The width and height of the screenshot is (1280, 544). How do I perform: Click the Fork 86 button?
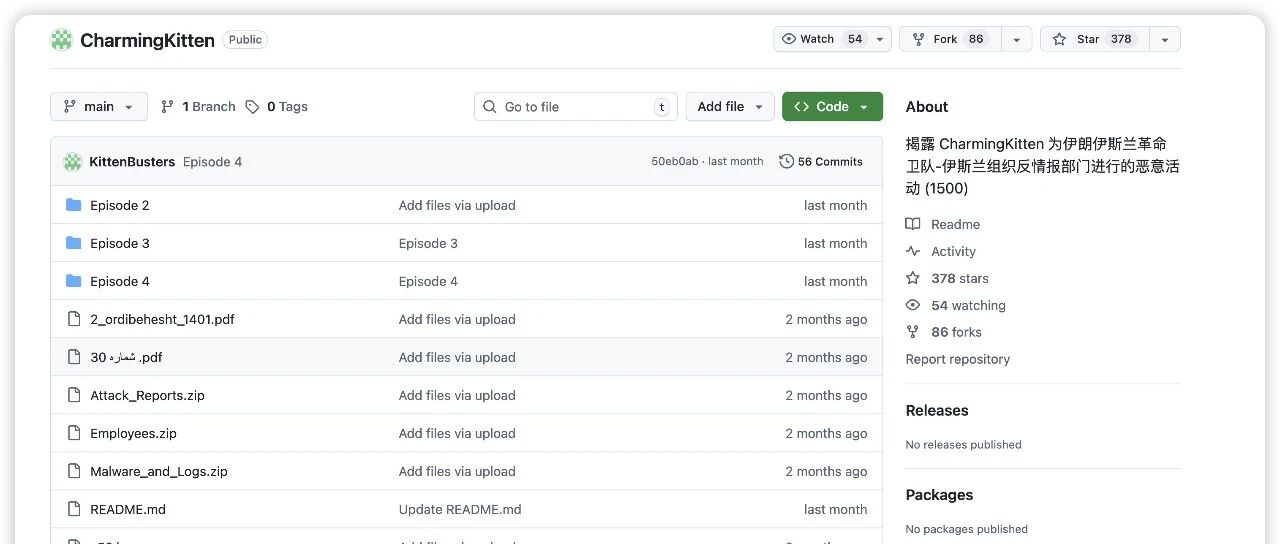click(x=950, y=39)
